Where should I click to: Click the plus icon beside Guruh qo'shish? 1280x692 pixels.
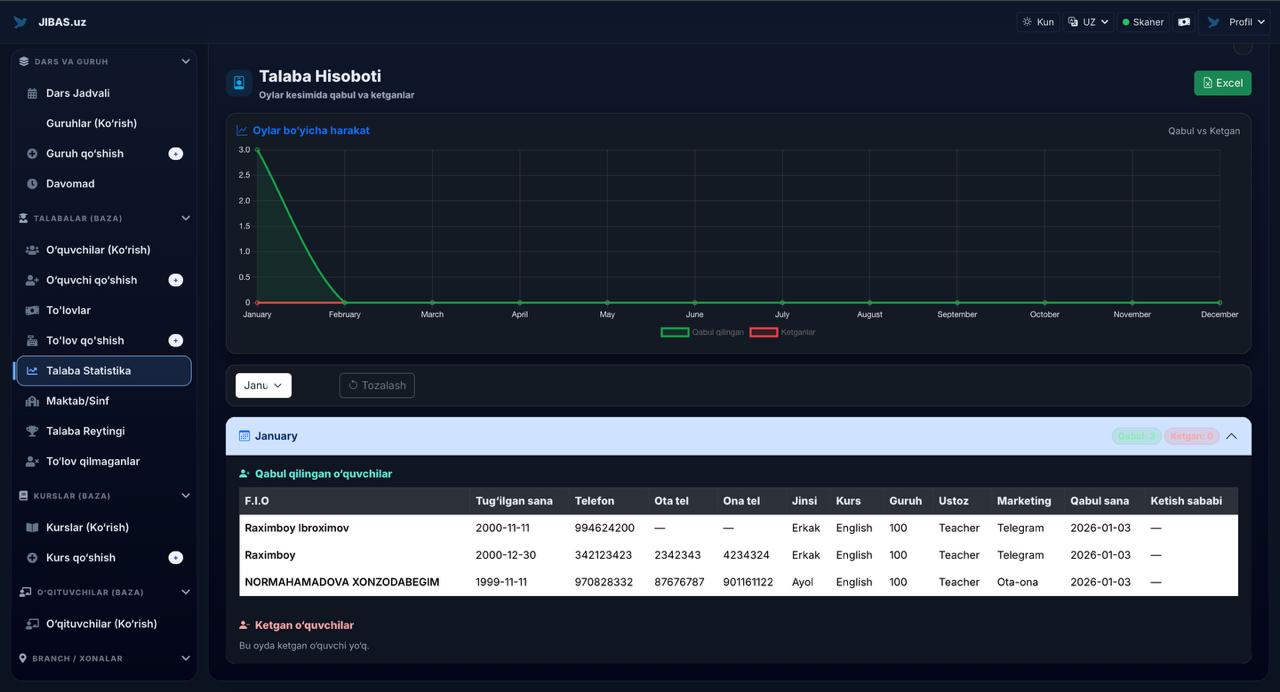click(x=176, y=154)
